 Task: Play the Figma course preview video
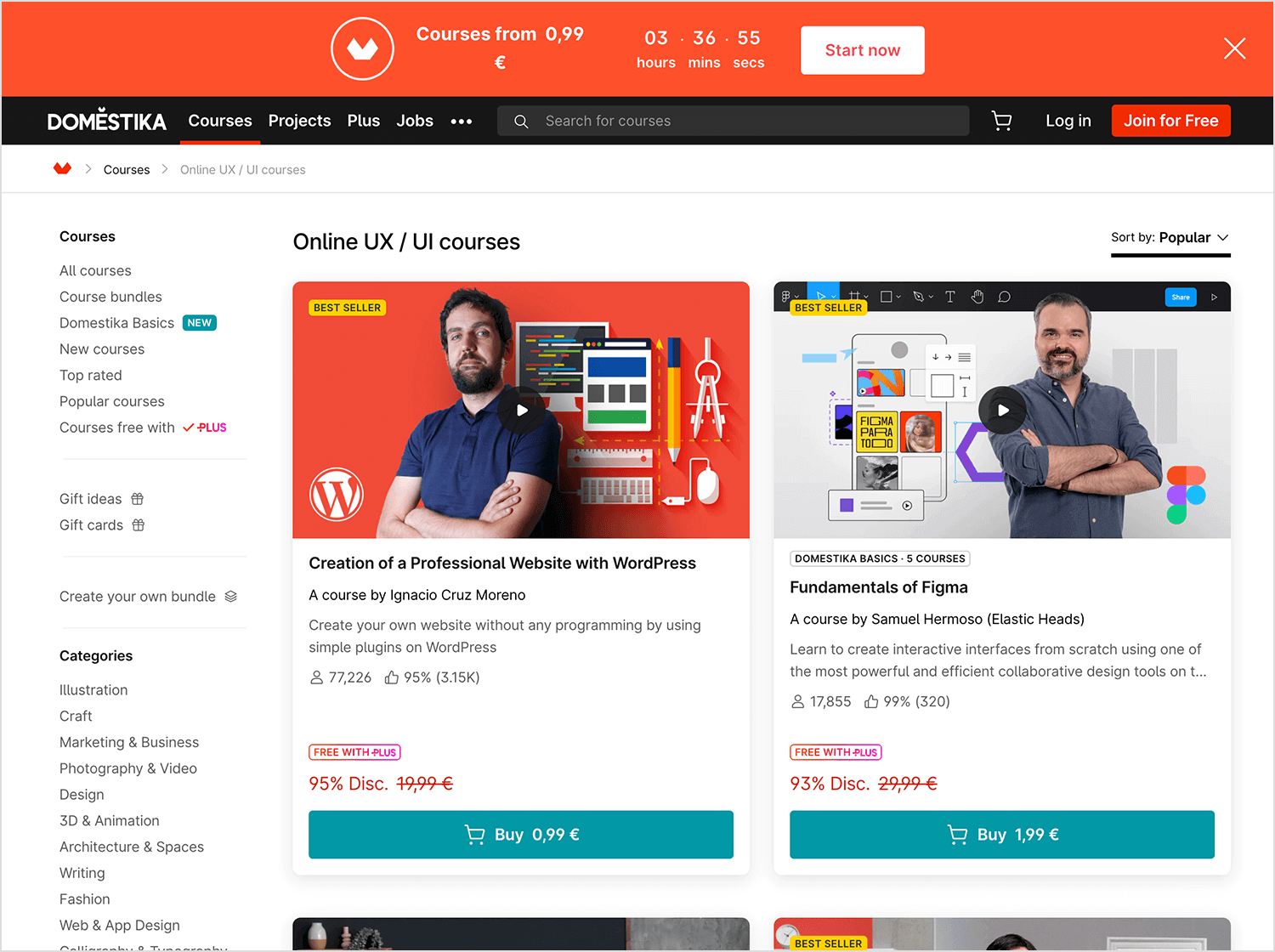tap(1002, 410)
